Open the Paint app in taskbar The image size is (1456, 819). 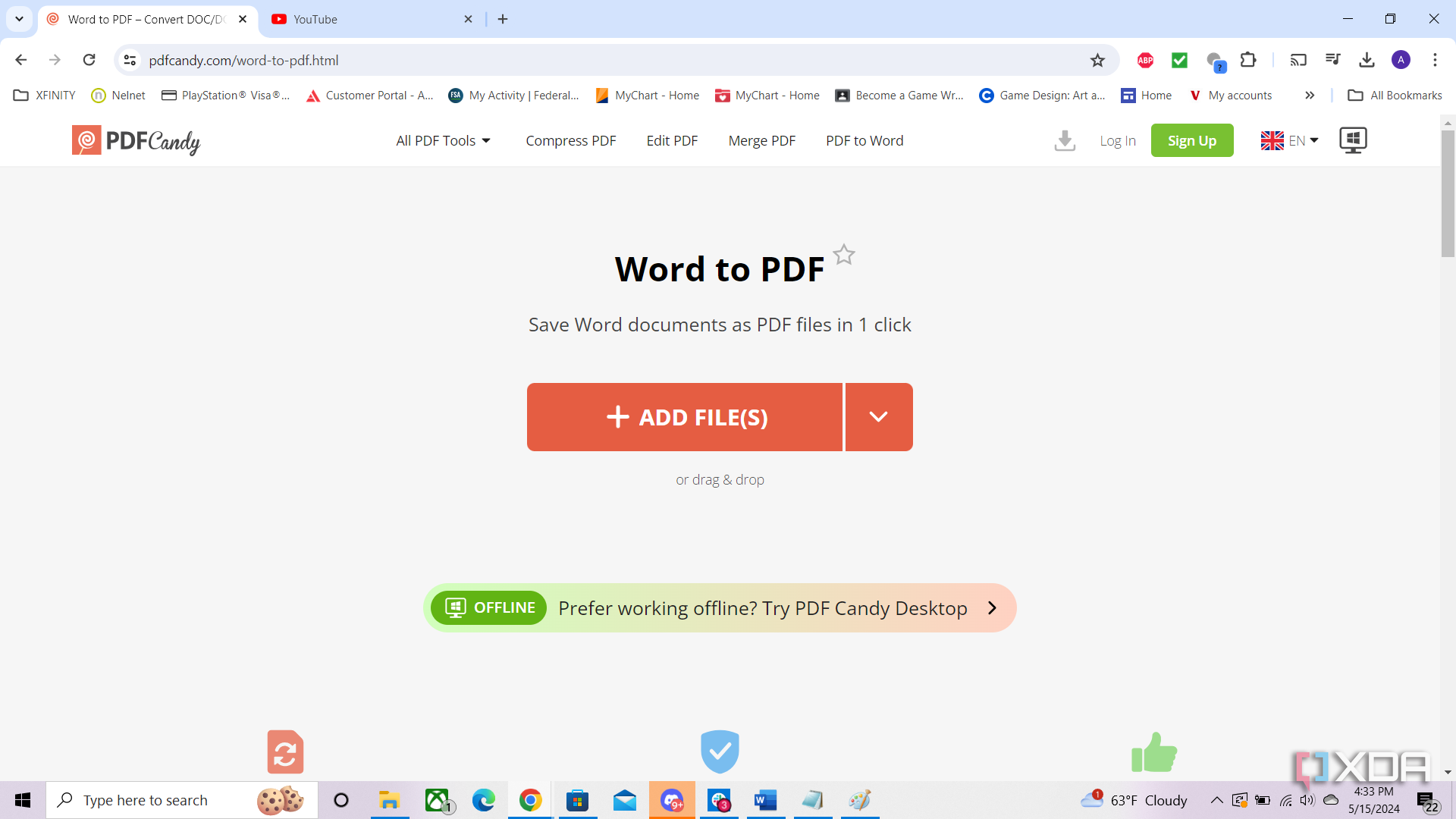point(860,800)
